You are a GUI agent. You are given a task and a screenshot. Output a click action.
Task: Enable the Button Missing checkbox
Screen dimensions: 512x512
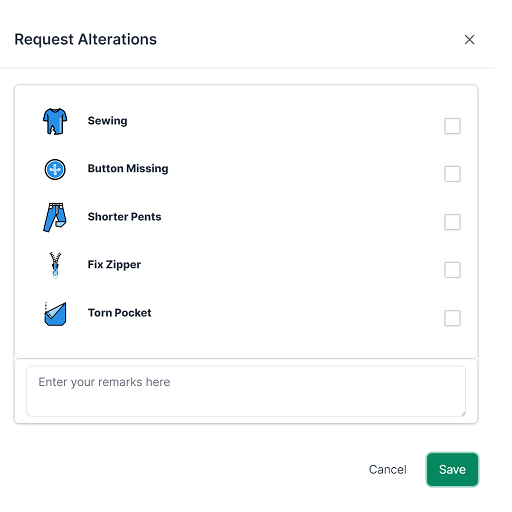[452, 174]
